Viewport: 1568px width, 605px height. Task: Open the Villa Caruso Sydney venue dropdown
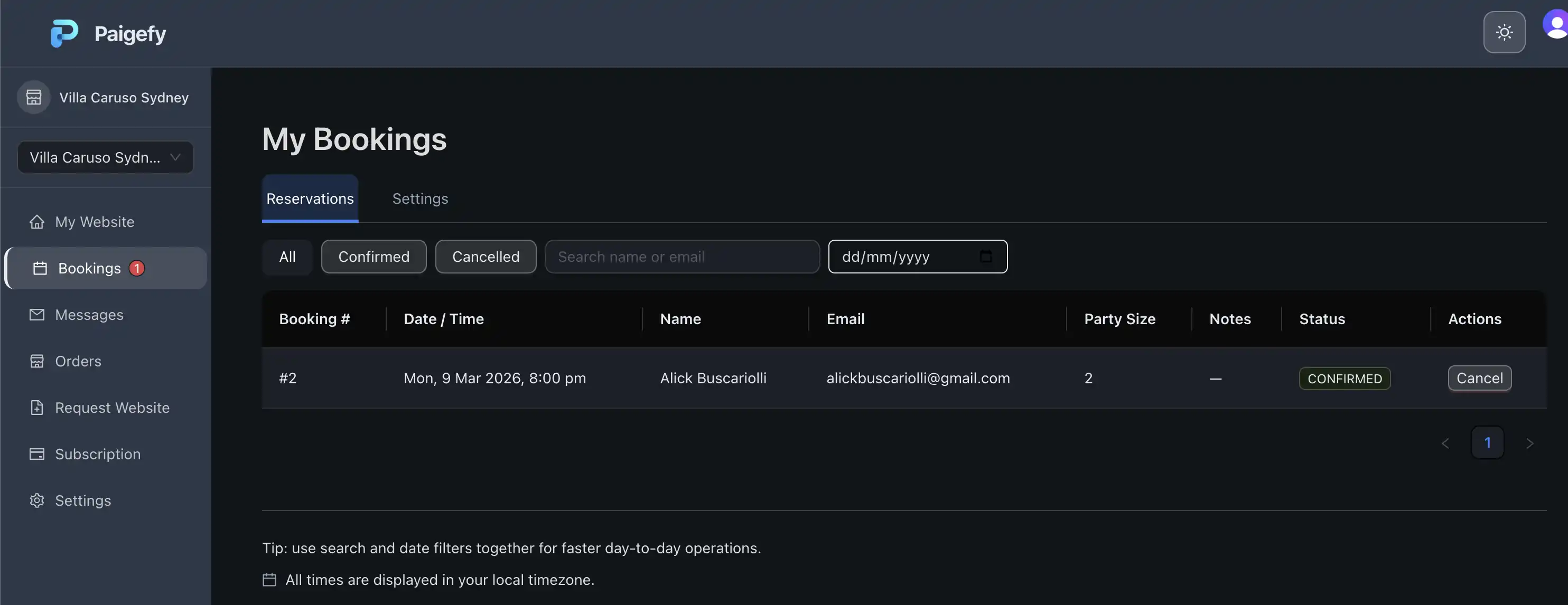105,157
